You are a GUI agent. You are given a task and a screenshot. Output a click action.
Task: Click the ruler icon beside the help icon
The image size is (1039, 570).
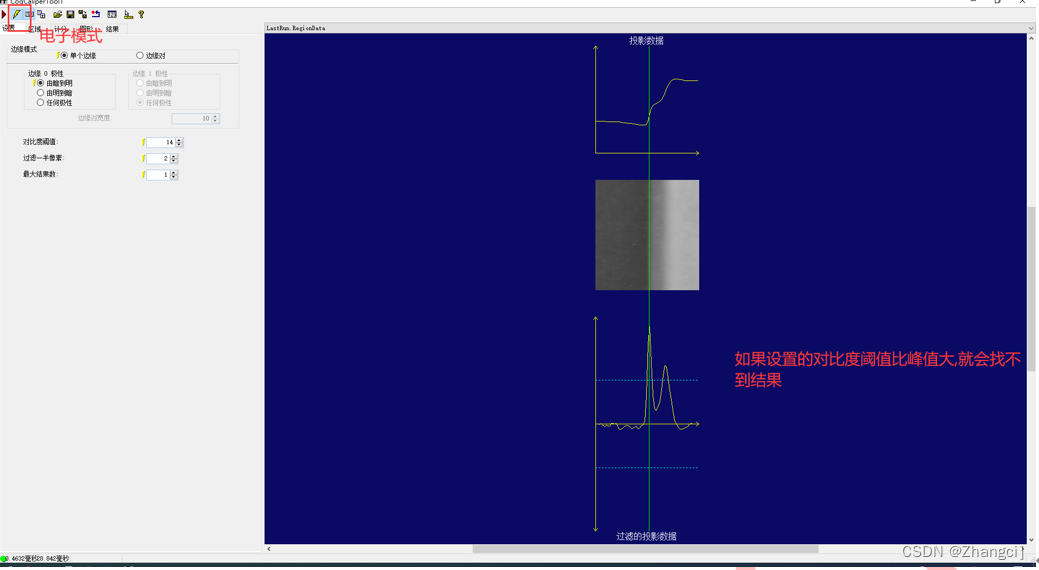coord(129,15)
